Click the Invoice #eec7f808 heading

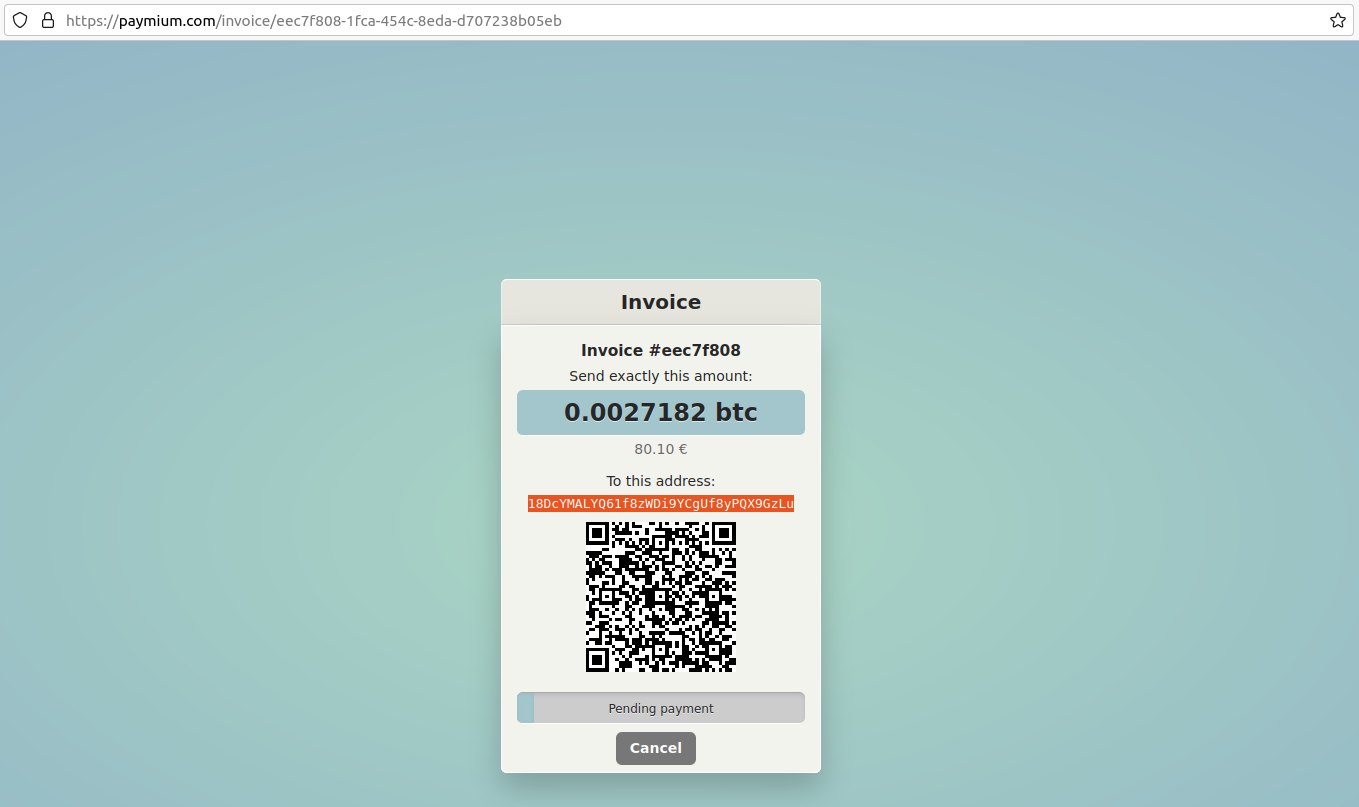661,350
